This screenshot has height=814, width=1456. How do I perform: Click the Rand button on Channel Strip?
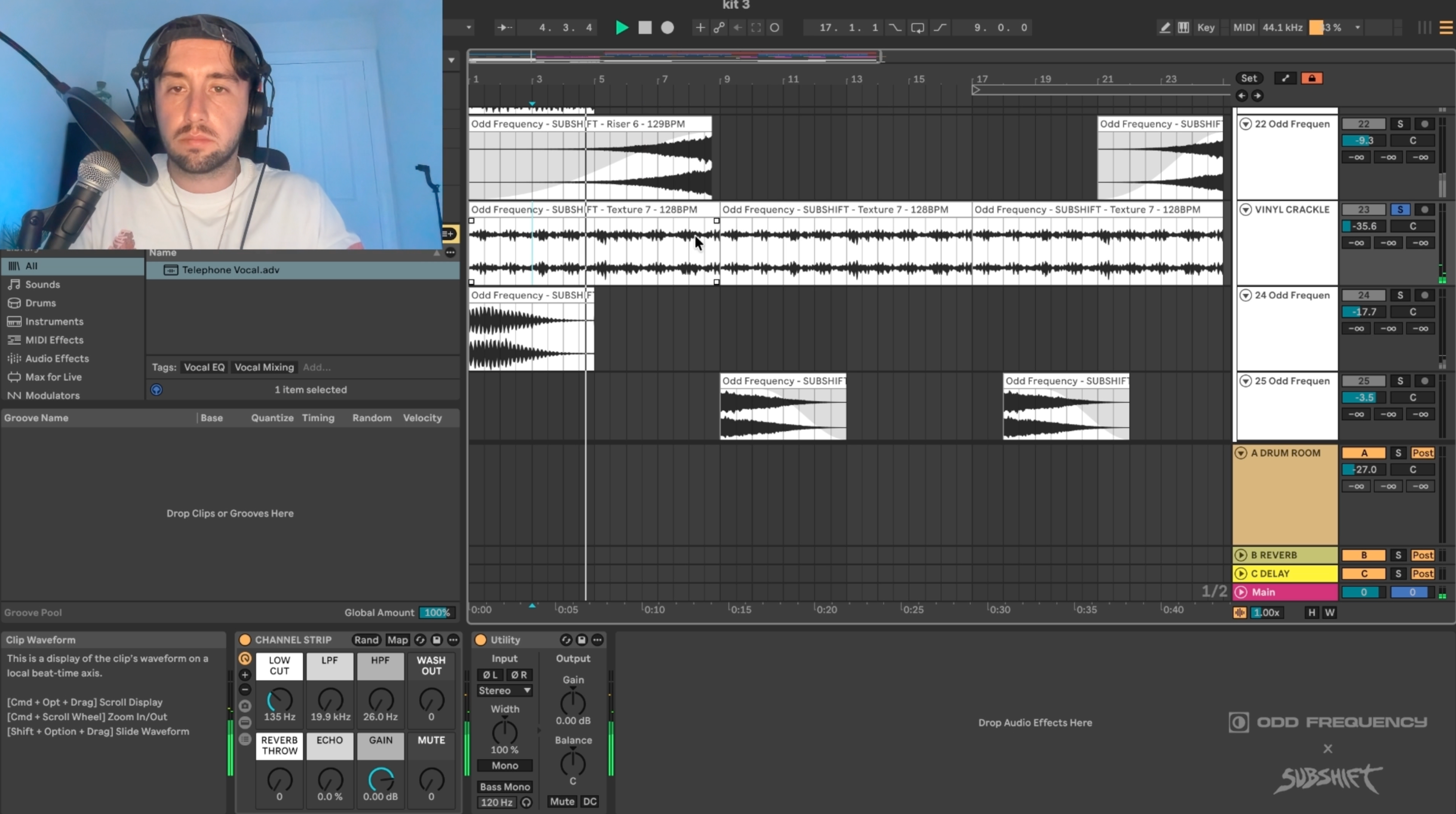pos(366,639)
